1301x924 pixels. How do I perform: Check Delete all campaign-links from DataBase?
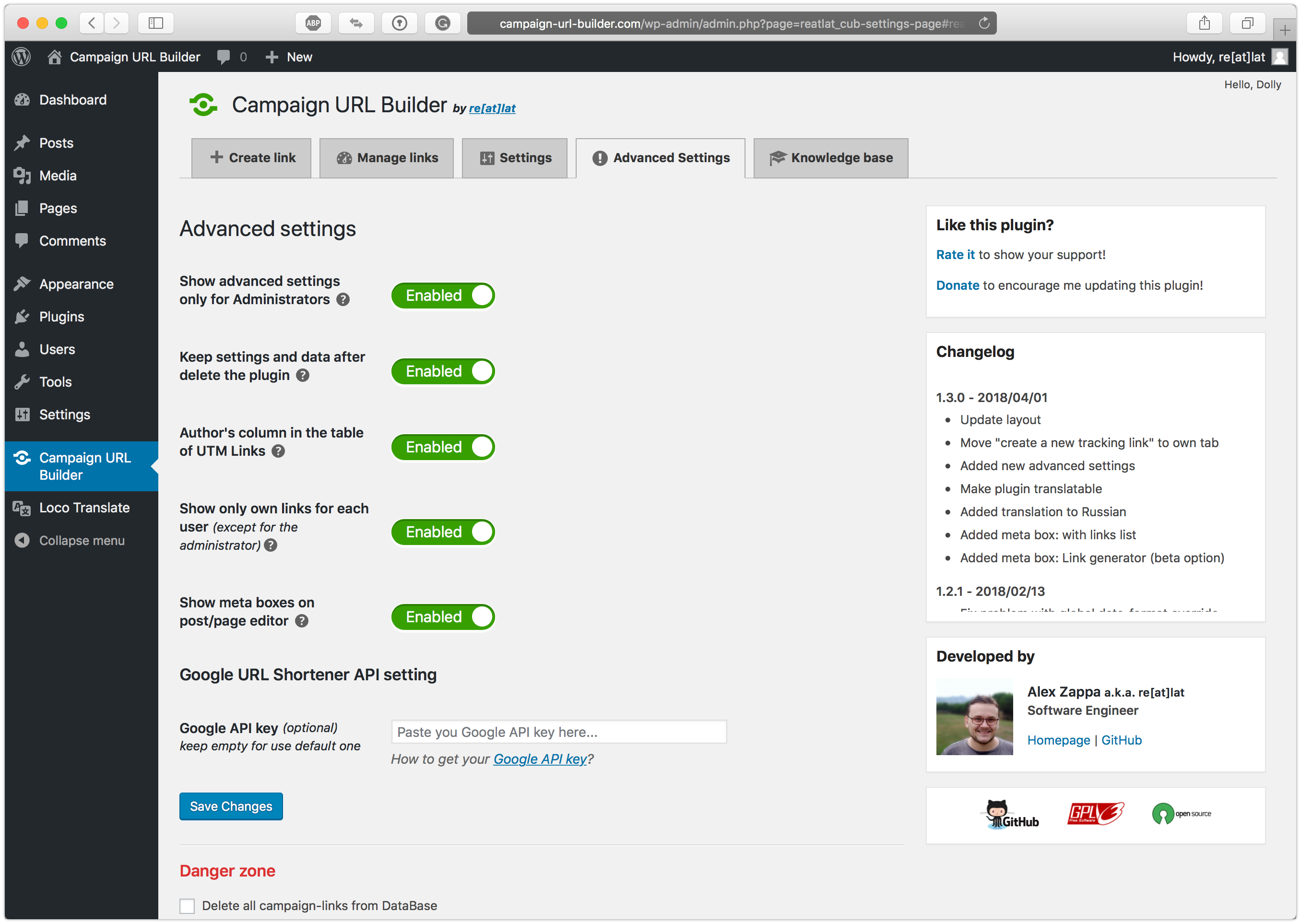click(187, 906)
